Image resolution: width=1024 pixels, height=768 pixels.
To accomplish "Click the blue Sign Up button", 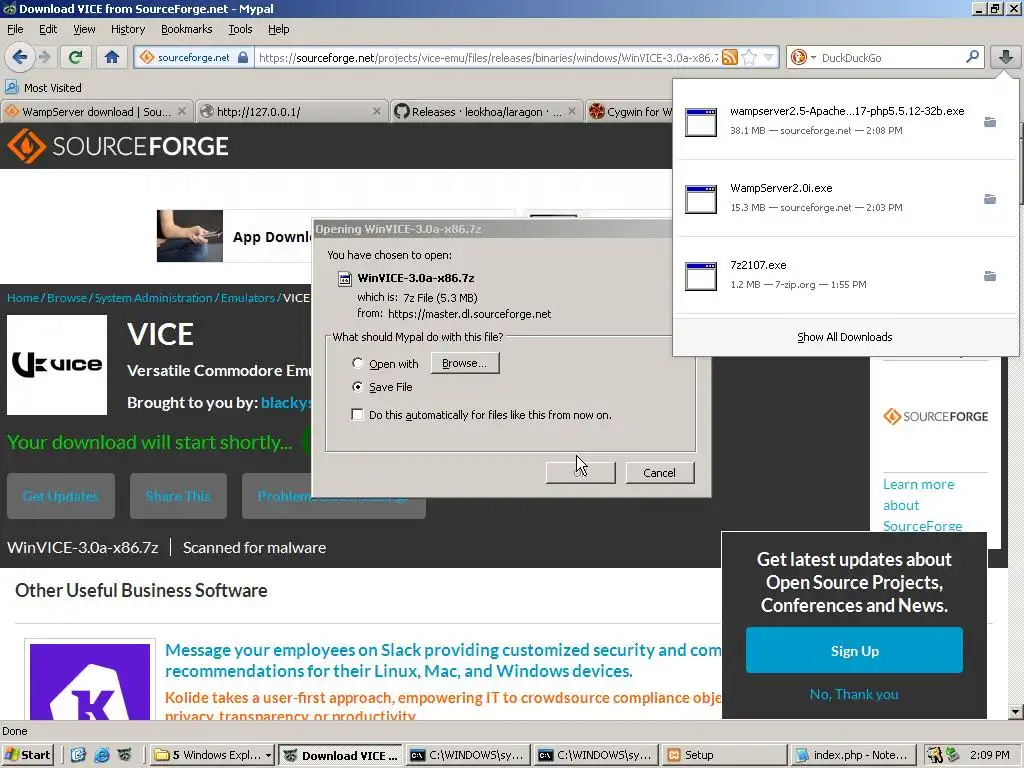I will 854,650.
